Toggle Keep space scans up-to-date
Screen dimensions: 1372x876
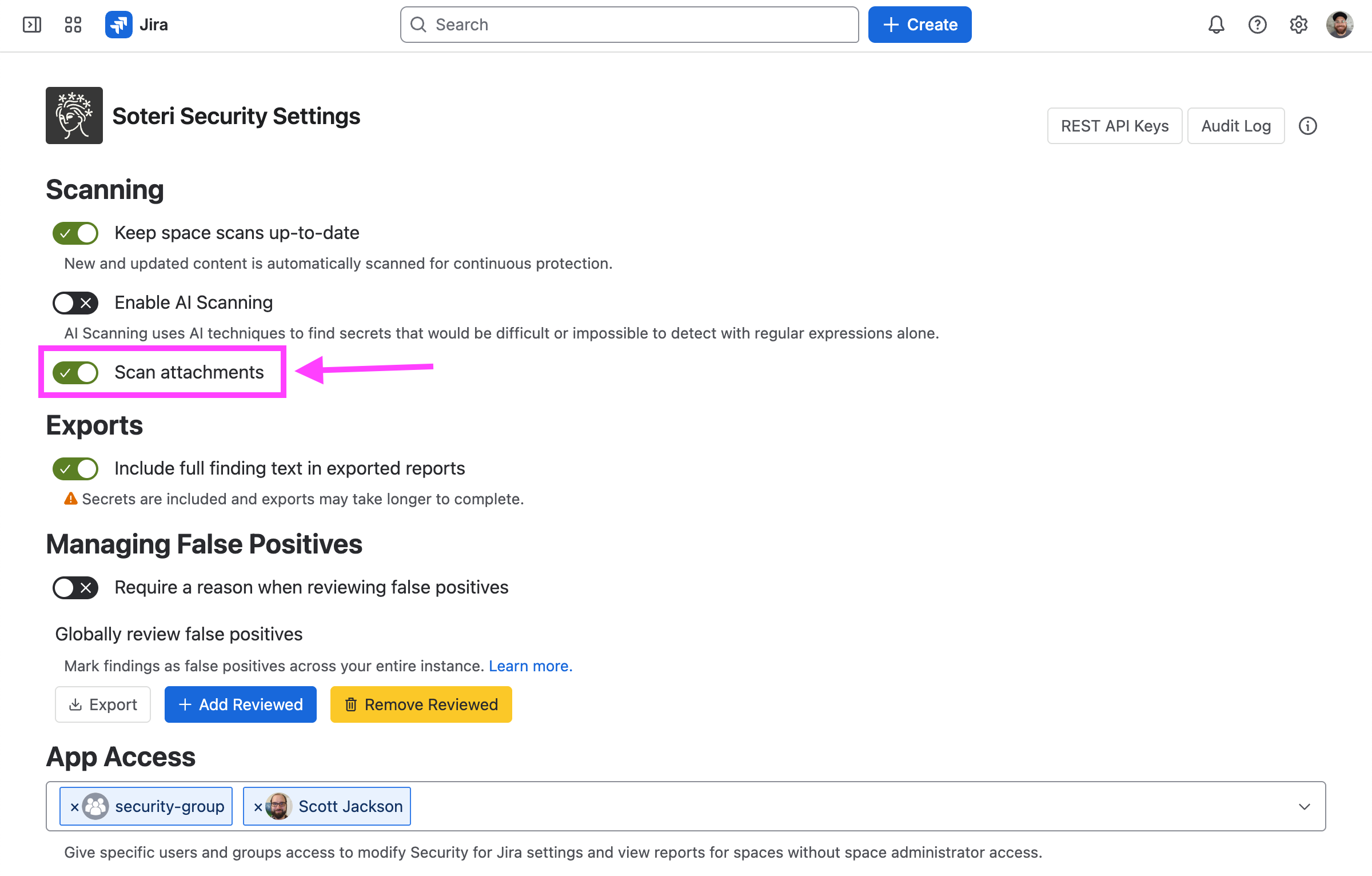coord(75,233)
